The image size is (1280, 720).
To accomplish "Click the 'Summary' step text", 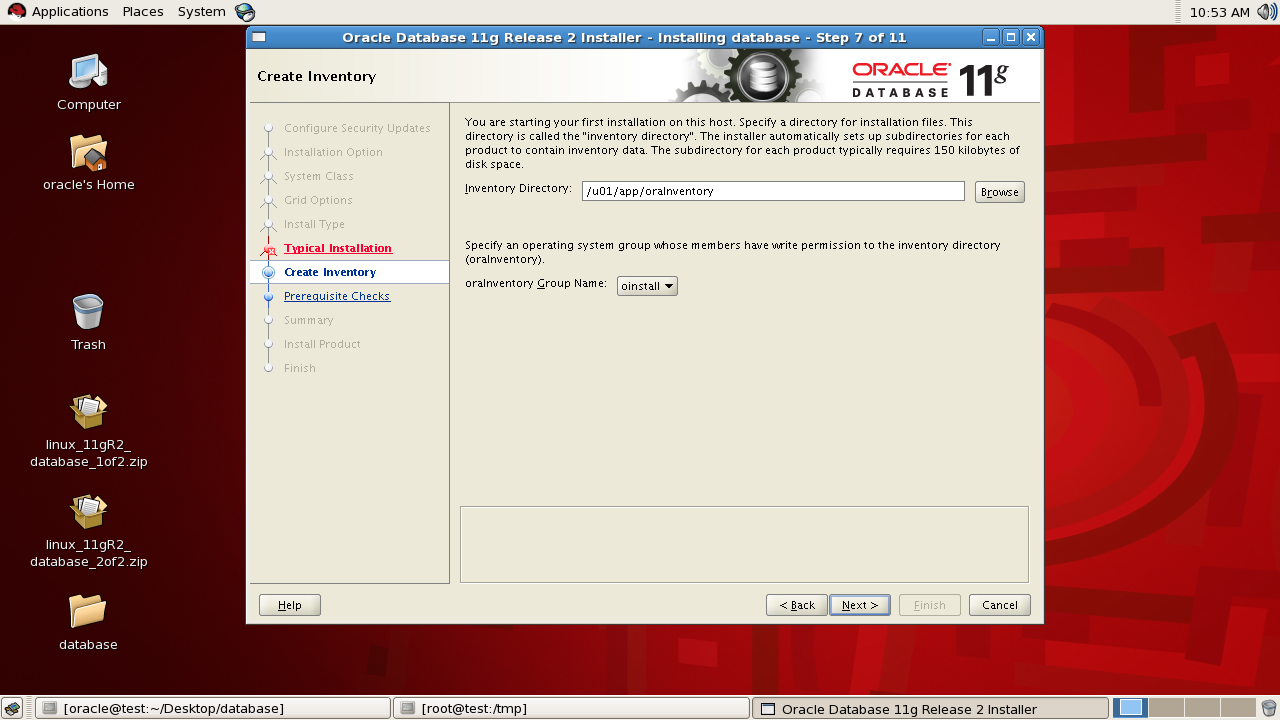I will point(309,320).
